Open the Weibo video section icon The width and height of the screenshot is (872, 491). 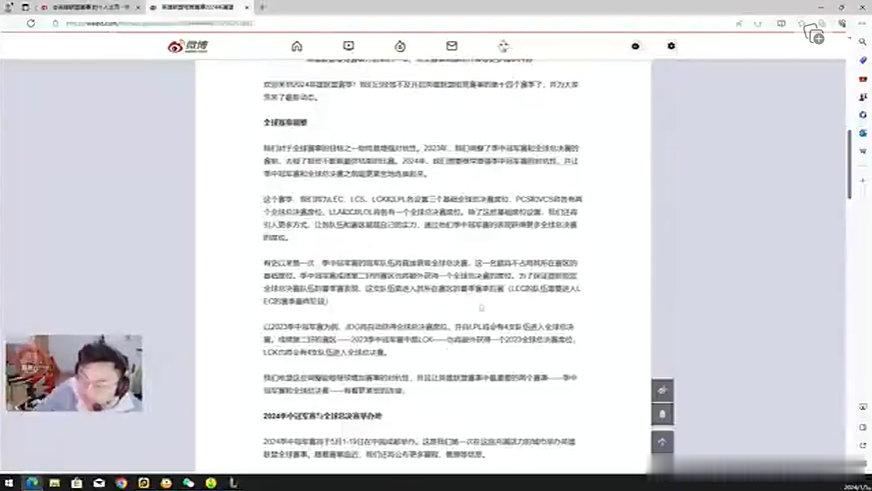click(x=349, y=46)
